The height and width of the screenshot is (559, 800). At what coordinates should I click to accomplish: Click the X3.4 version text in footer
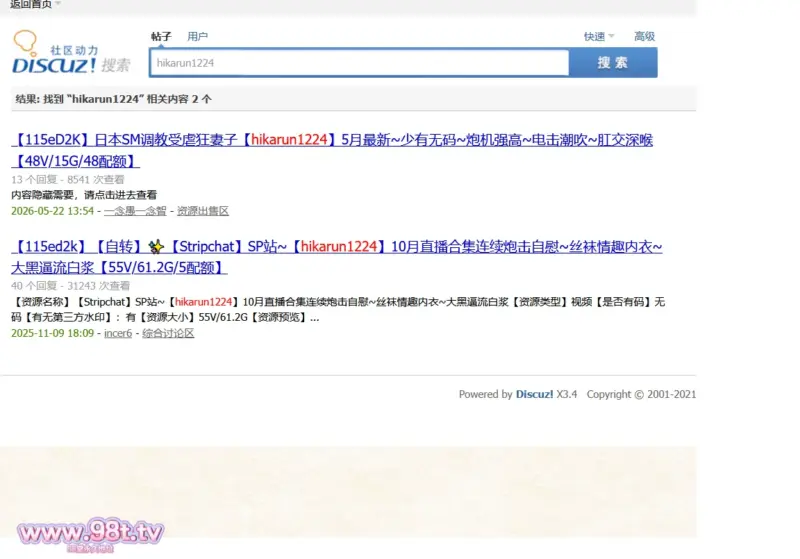coord(566,394)
